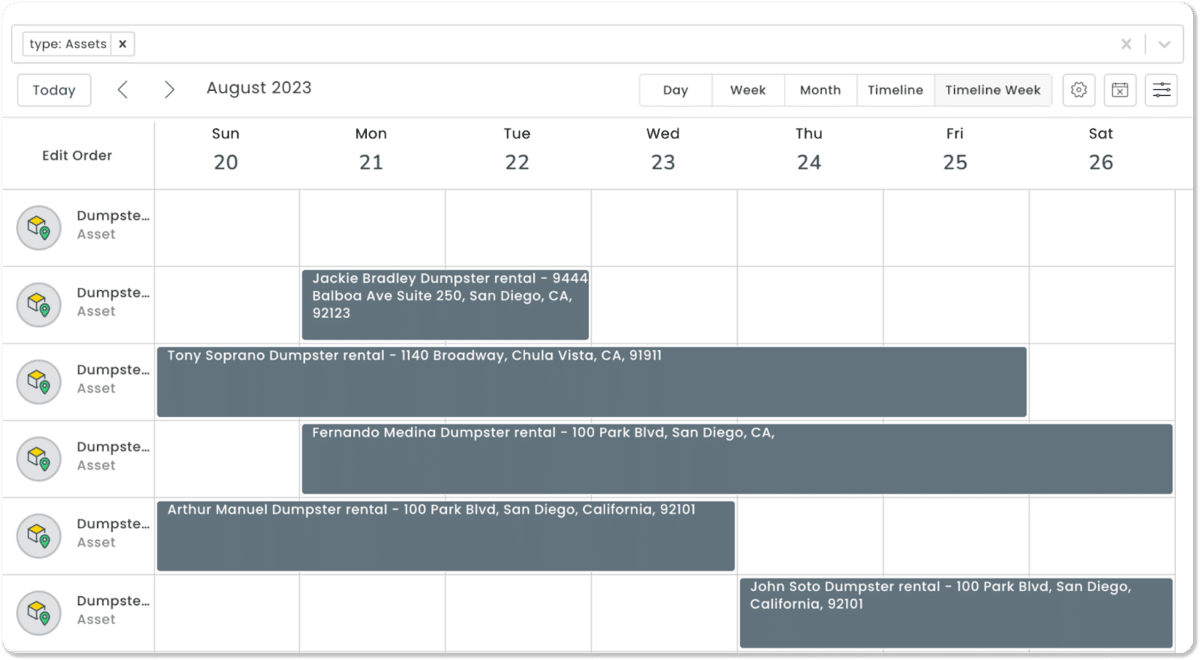Go to previous week arrow

[x=123, y=90]
